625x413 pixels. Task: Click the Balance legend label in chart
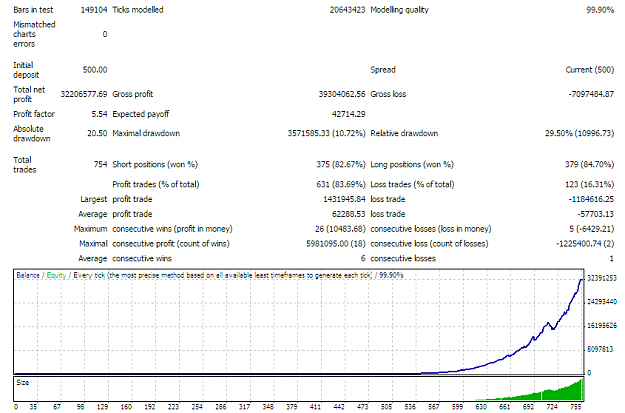pos(28,275)
